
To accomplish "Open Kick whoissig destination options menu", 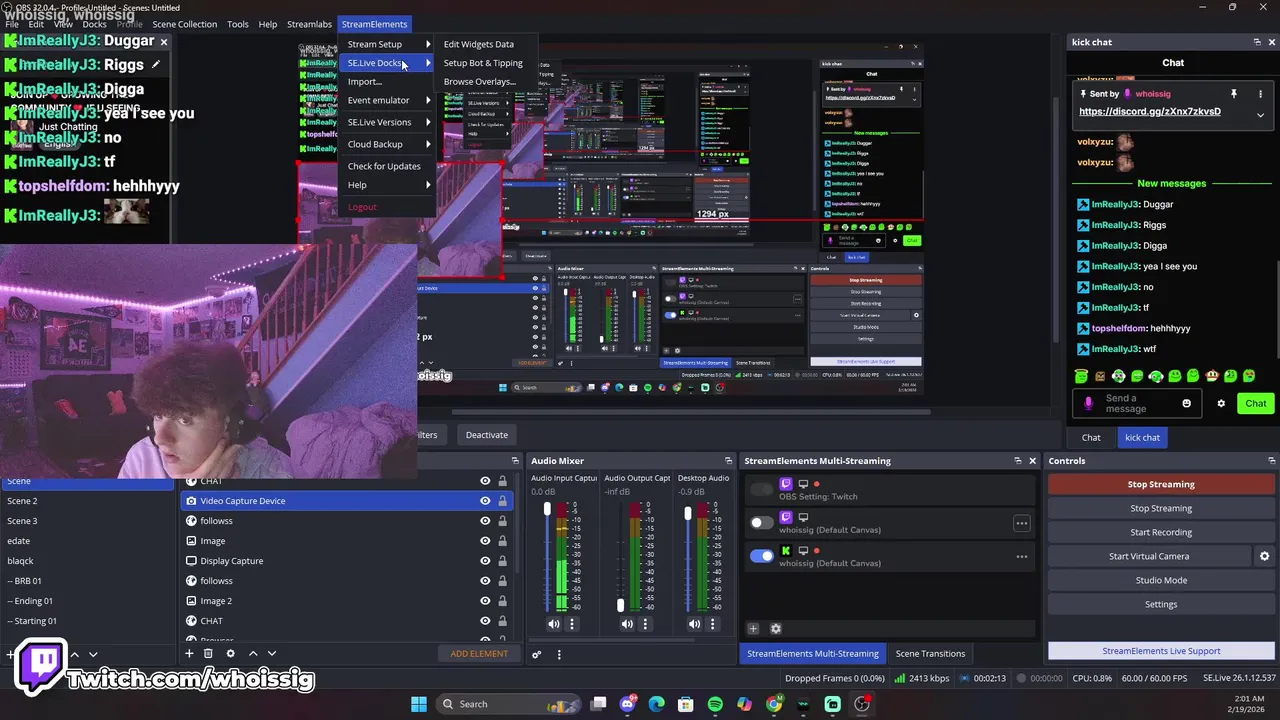I will click(1021, 556).
